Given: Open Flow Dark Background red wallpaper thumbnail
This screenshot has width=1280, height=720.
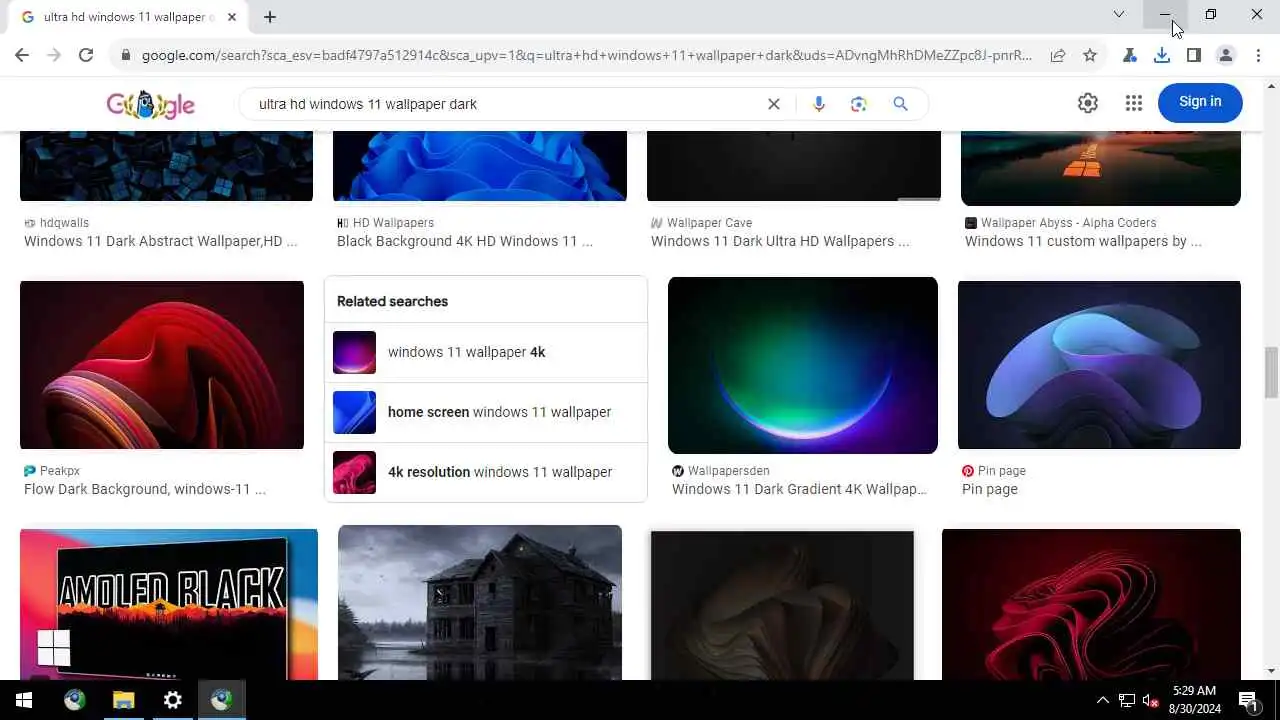Looking at the screenshot, I should 162,365.
